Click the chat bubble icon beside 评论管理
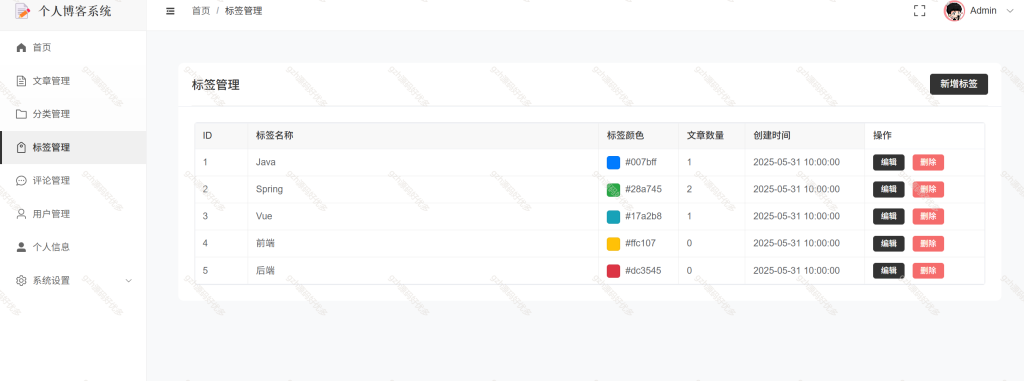 pos(22,181)
